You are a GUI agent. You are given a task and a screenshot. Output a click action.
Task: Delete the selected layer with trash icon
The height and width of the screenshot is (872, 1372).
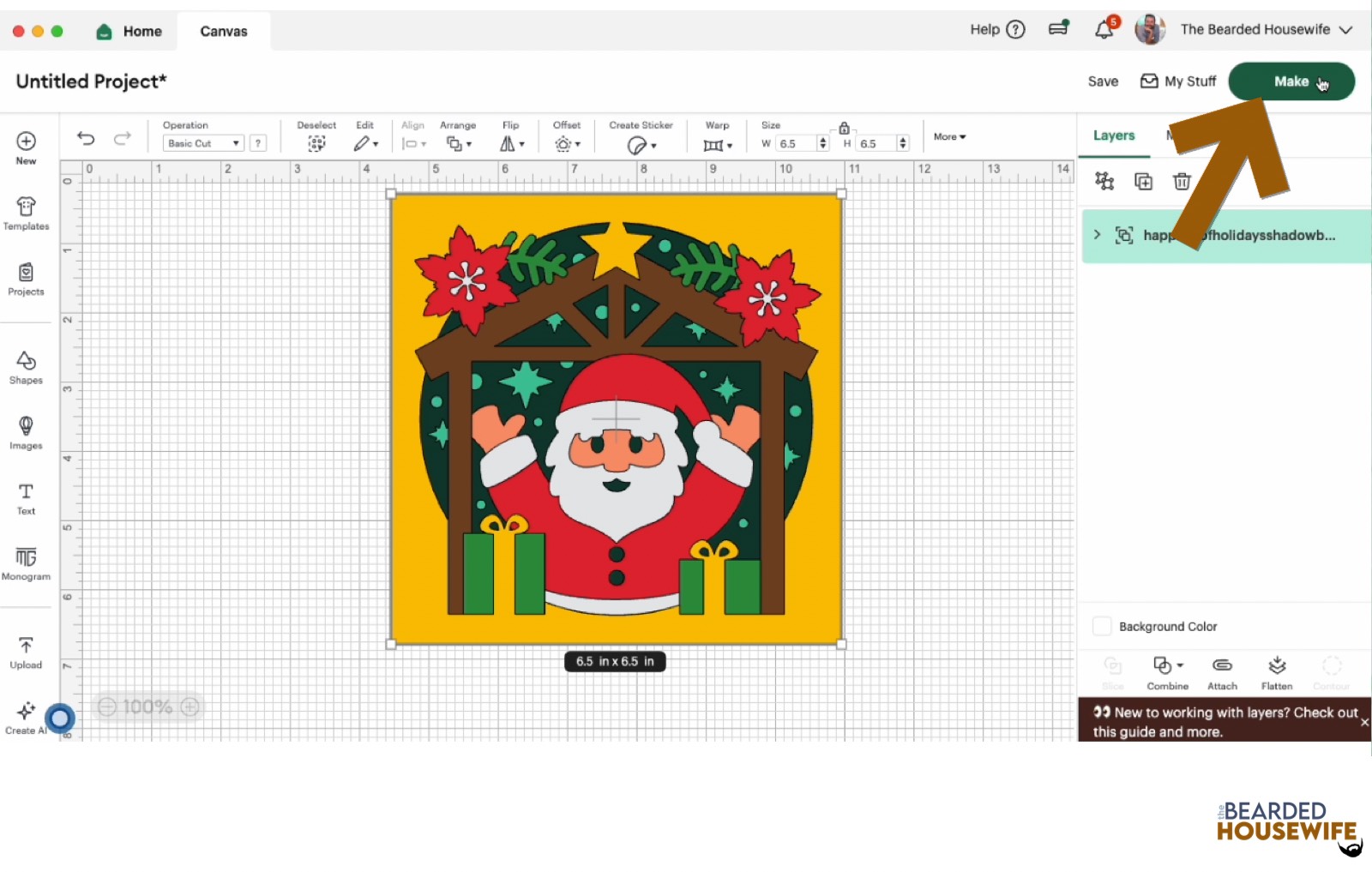tap(1182, 181)
